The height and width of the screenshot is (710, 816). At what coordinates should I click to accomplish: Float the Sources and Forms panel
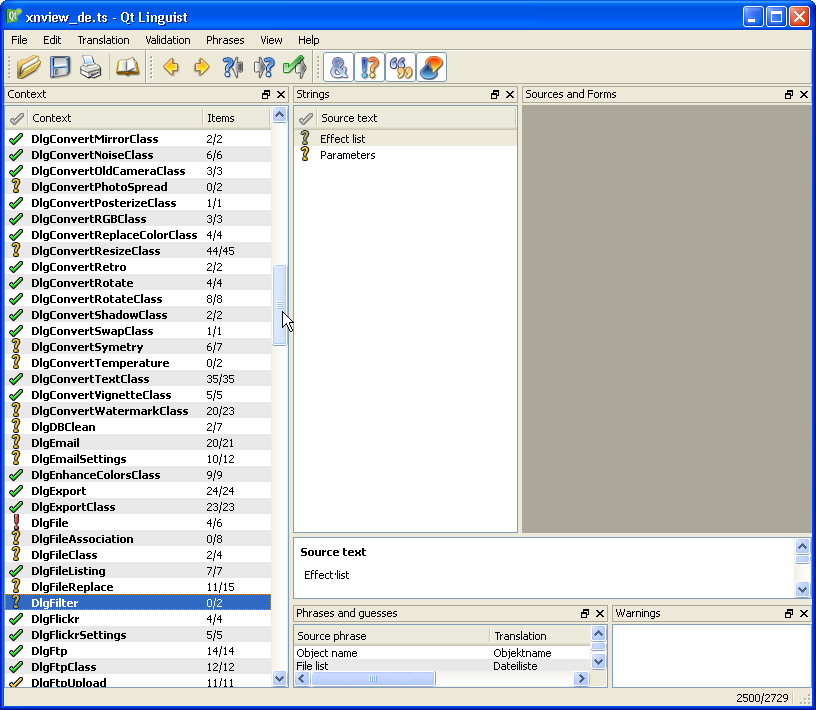point(789,94)
